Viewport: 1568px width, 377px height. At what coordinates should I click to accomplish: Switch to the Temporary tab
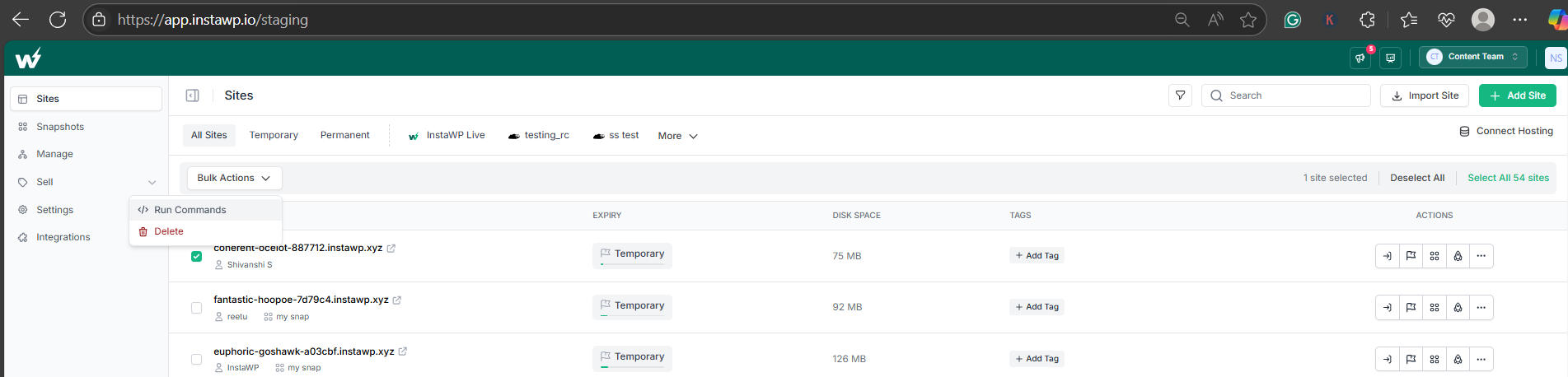coord(274,135)
